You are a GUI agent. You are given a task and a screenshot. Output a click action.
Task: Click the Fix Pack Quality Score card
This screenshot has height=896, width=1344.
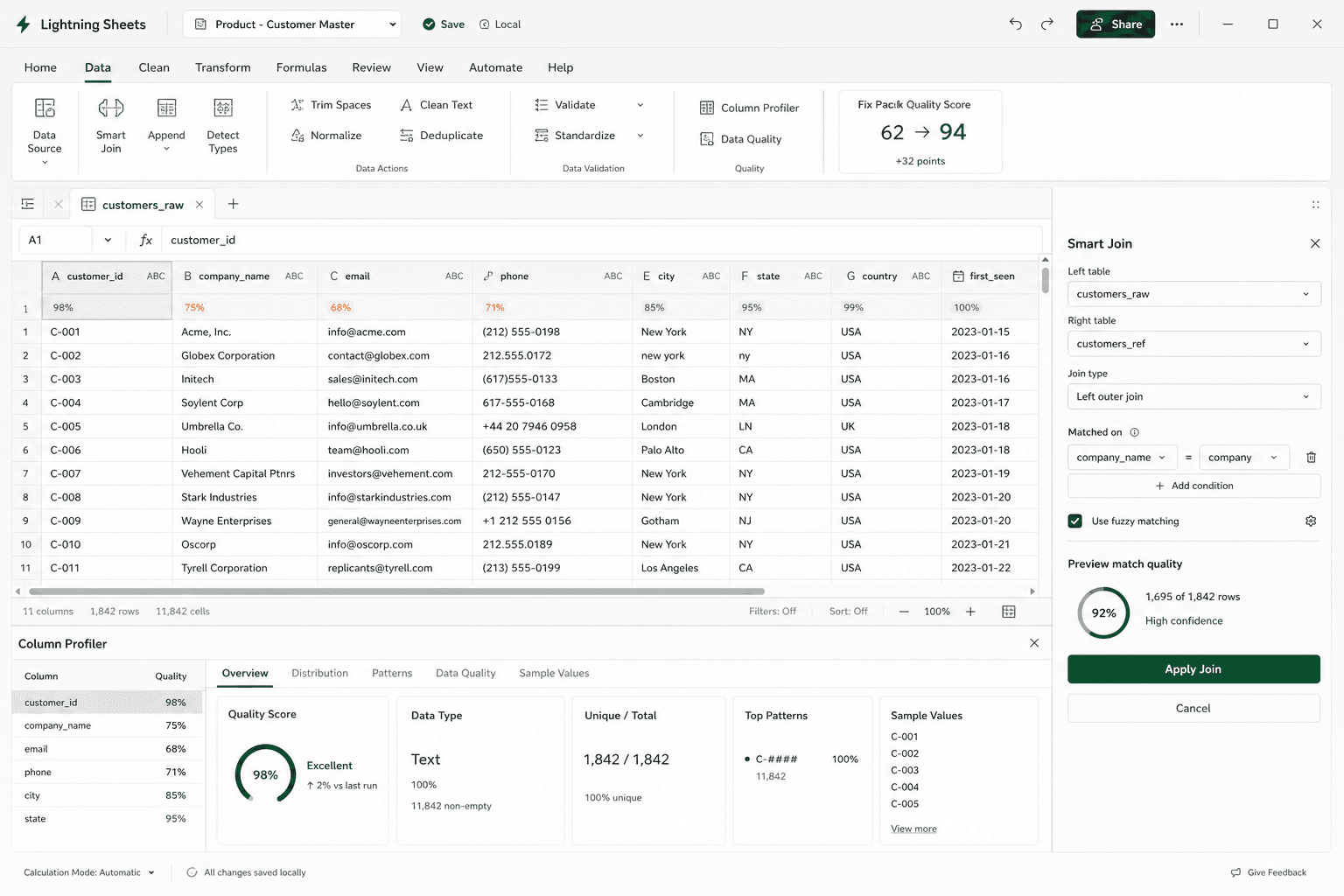pyautogui.click(x=920, y=132)
